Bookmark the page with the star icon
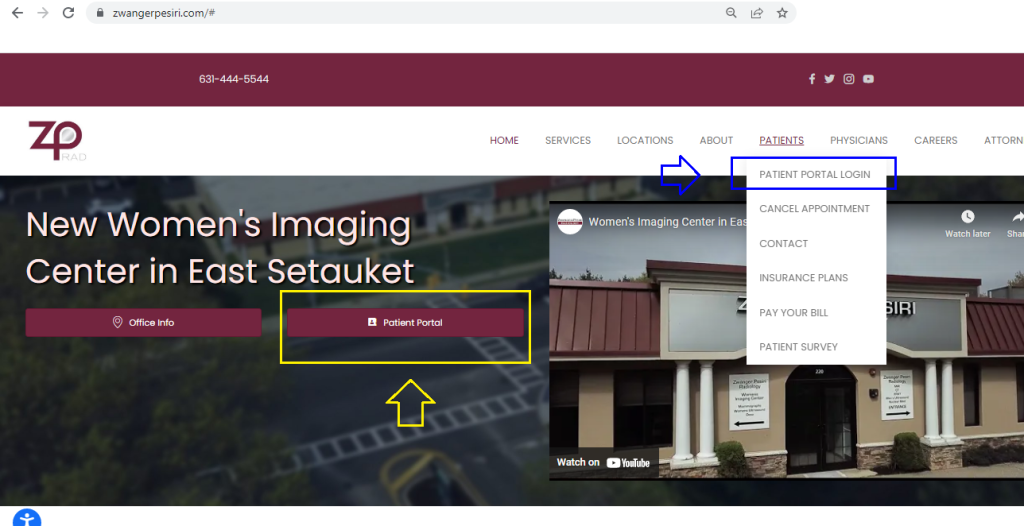Image resolution: width=1024 pixels, height=526 pixels. coord(782,12)
